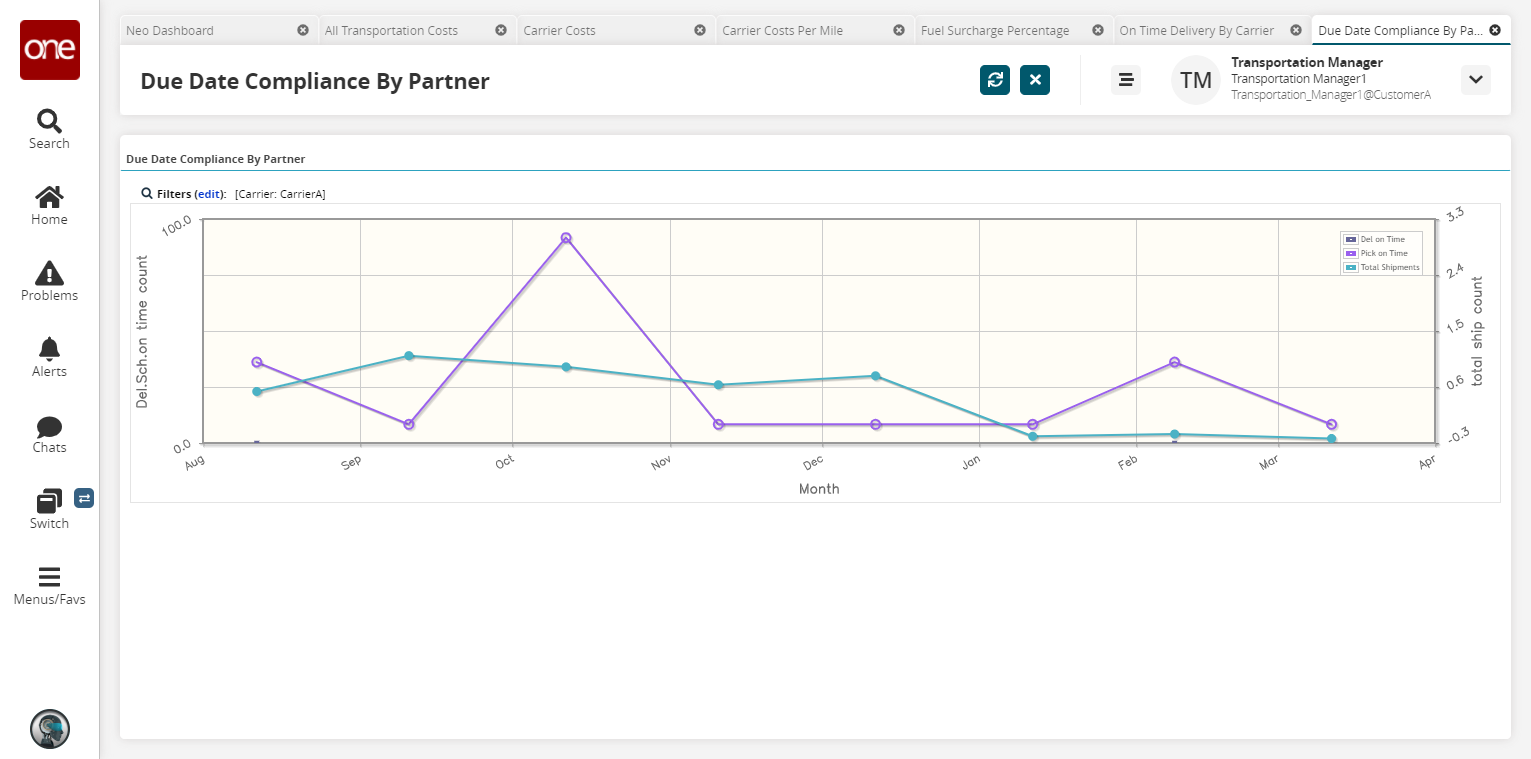
Task: Toggle Pick on Time legend series
Action: (x=1383, y=253)
